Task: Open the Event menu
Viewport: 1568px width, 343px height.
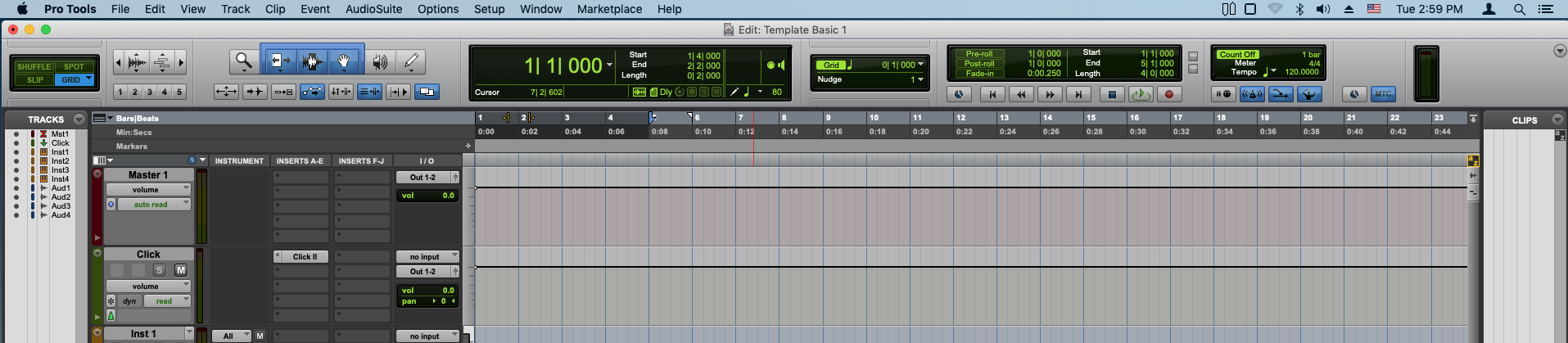Action: (x=315, y=9)
